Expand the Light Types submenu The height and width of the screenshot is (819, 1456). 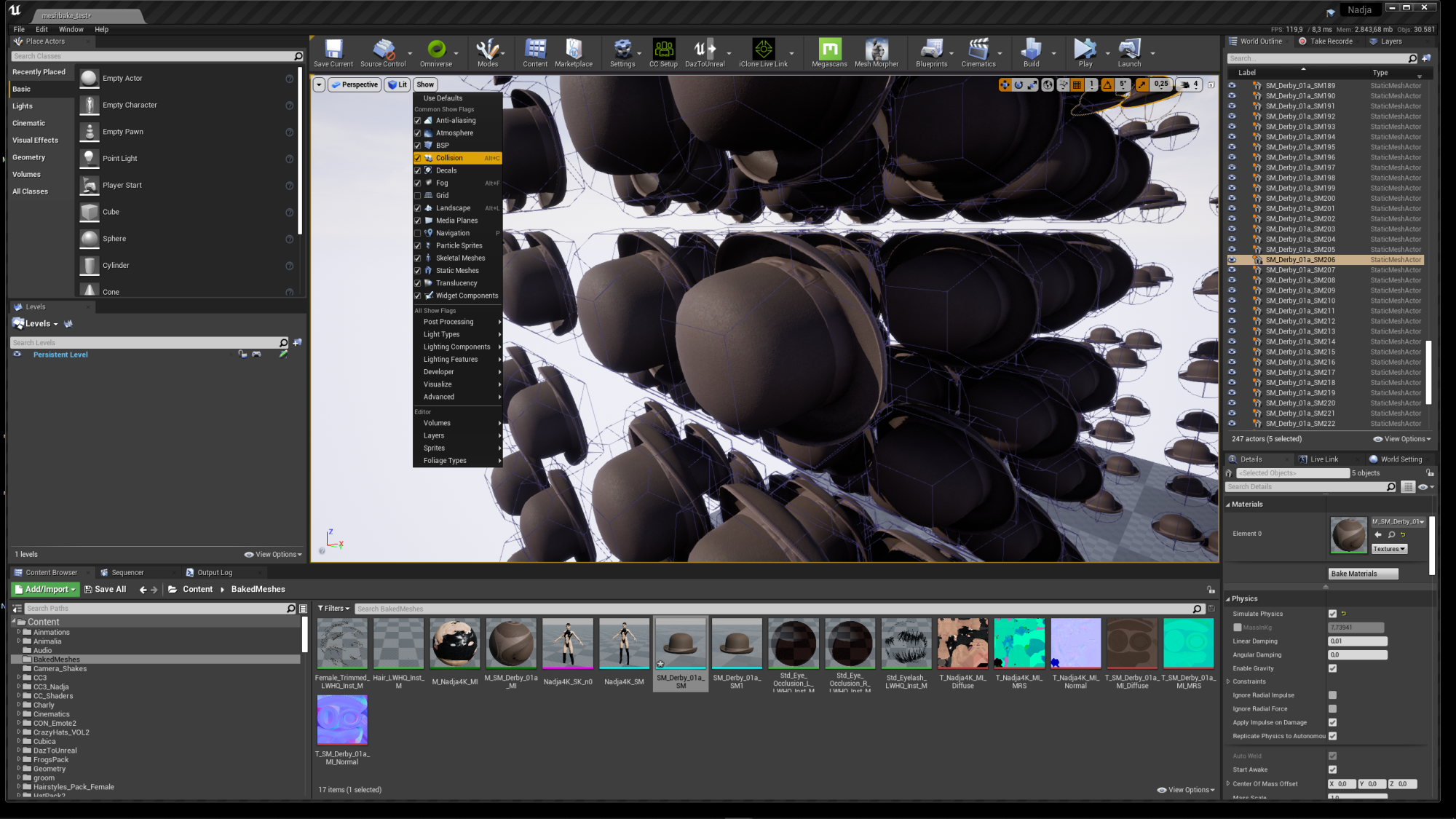click(458, 335)
